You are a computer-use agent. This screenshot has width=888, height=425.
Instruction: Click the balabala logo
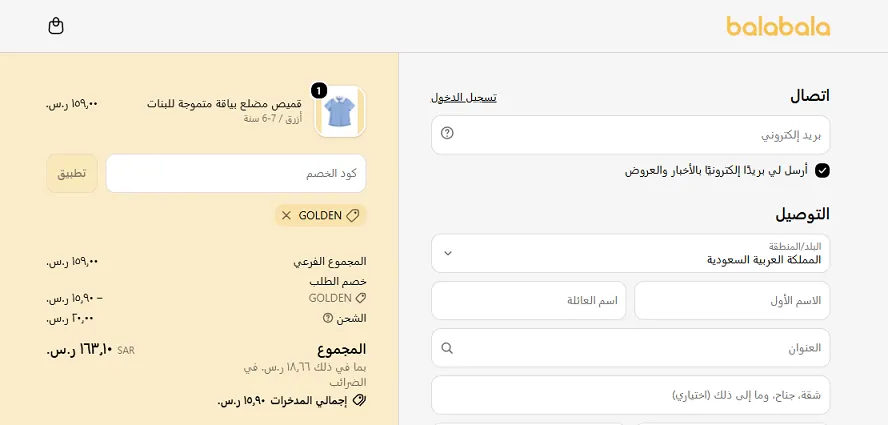click(778, 27)
